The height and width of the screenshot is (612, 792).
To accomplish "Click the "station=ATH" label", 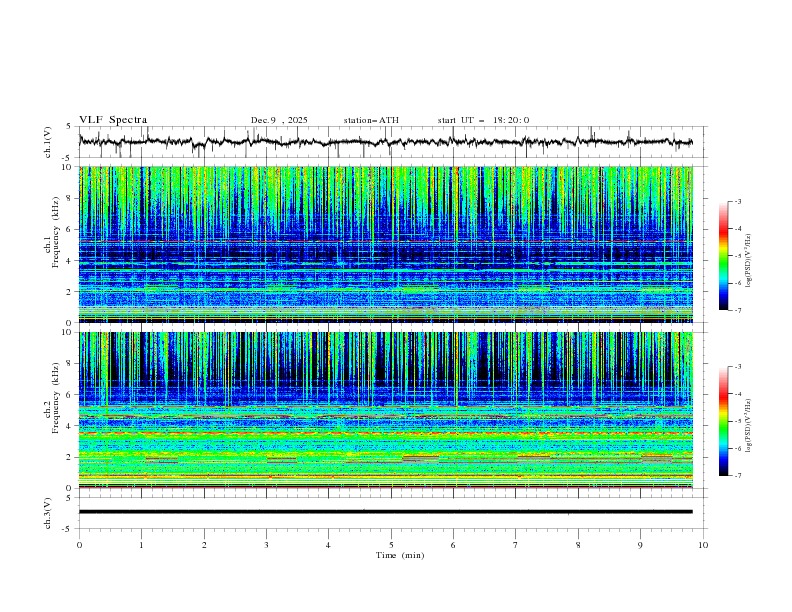I will pyautogui.click(x=371, y=120).
